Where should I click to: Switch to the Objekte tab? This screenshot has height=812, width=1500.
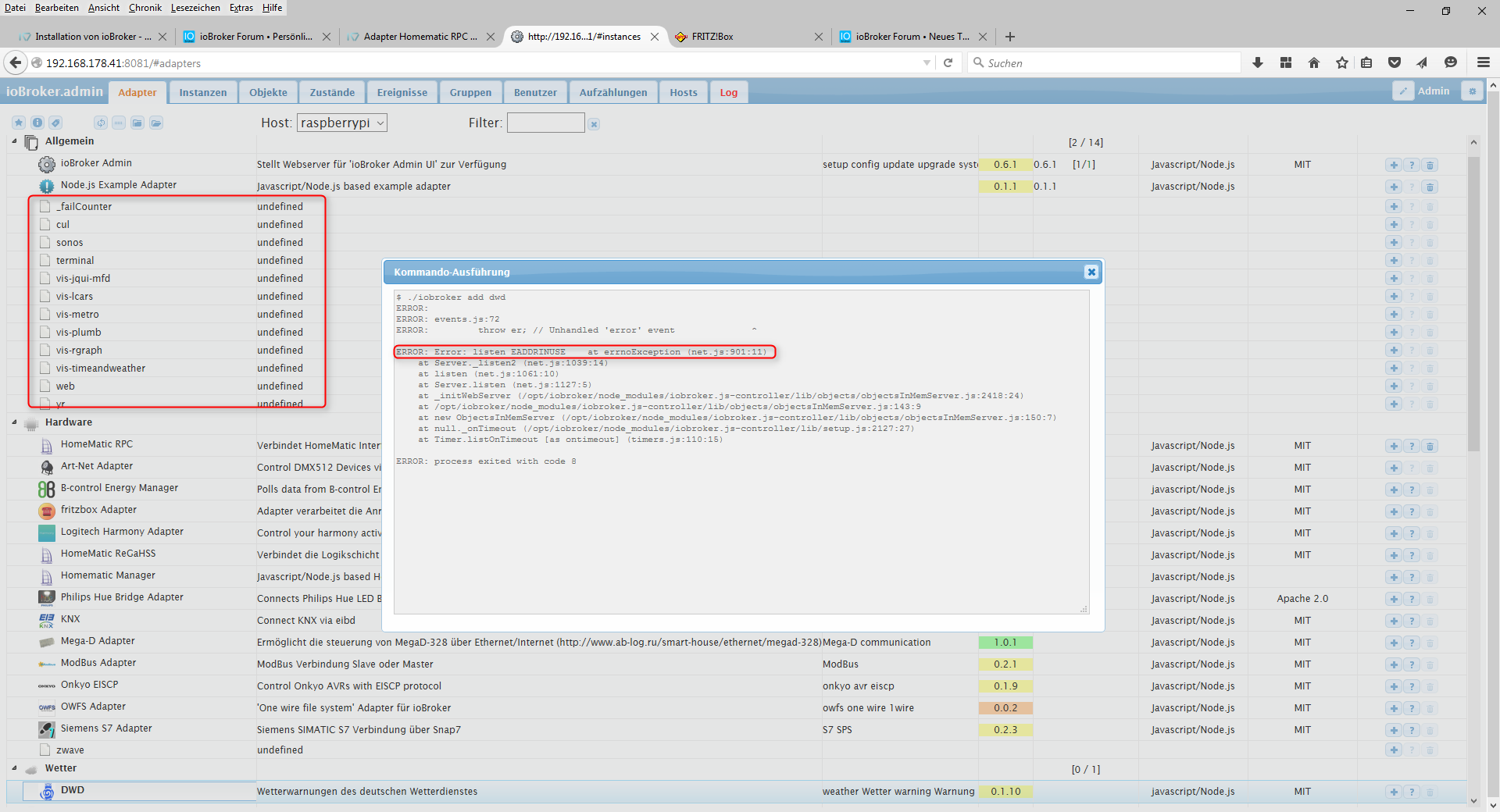point(268,92)
